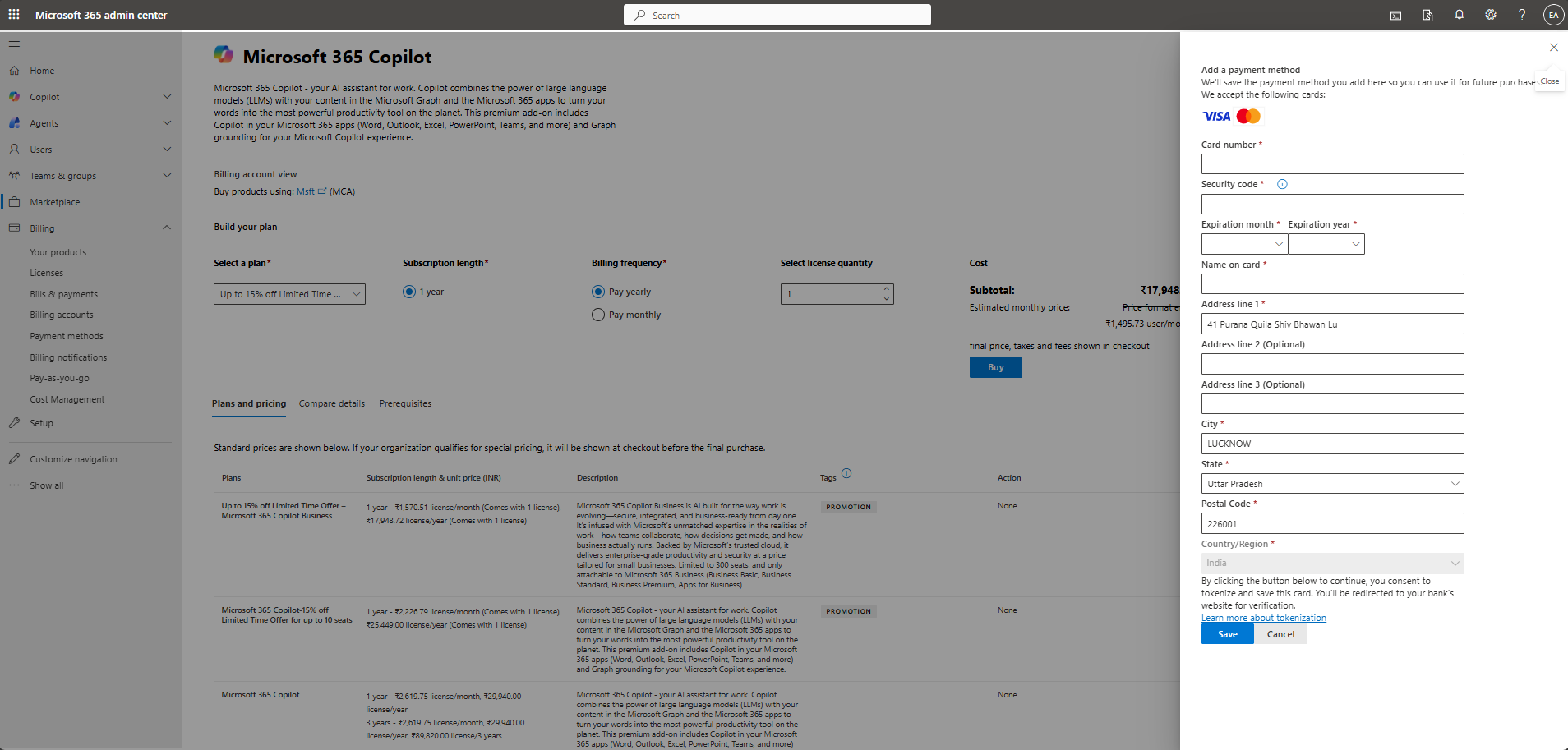Open Cloud Shell icon in header
Viewport: 1568px width, 750px height.
pyautogui.click(x=1395, y=15)
